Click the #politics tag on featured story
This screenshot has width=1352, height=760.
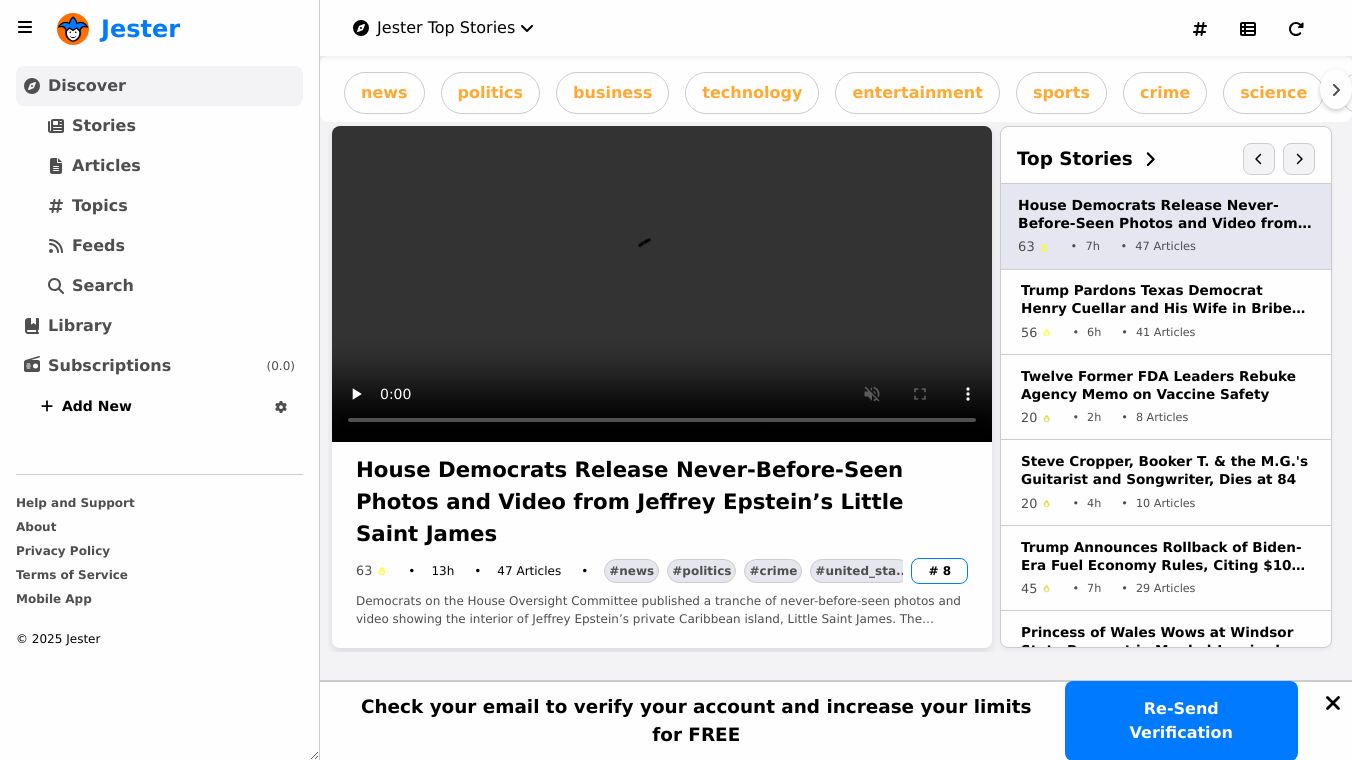[x=701, y=571]
